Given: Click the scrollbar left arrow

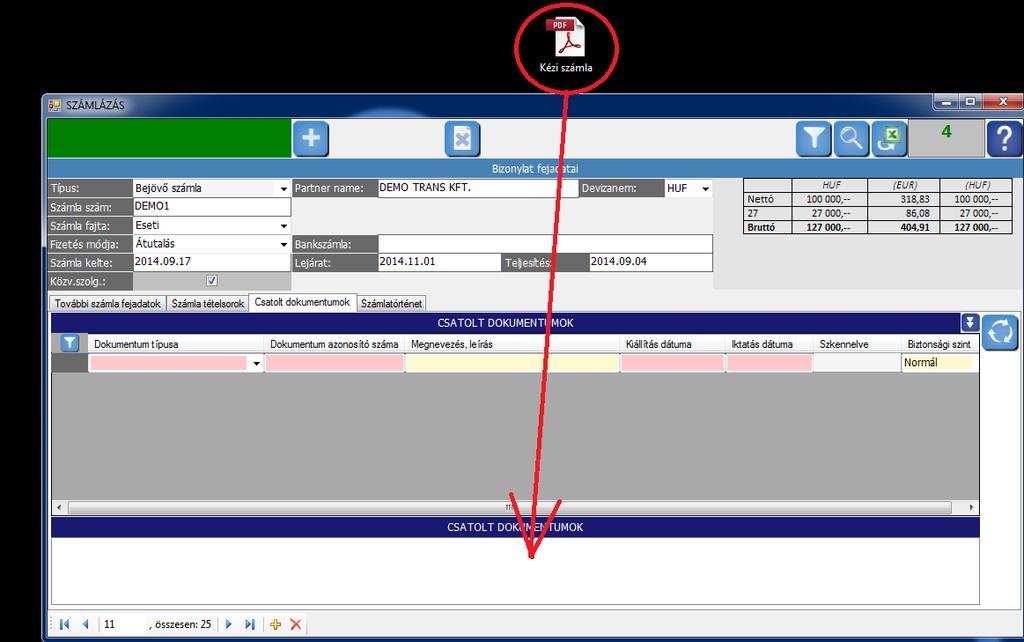Looking at the screenshot, I should click(59, 507).
